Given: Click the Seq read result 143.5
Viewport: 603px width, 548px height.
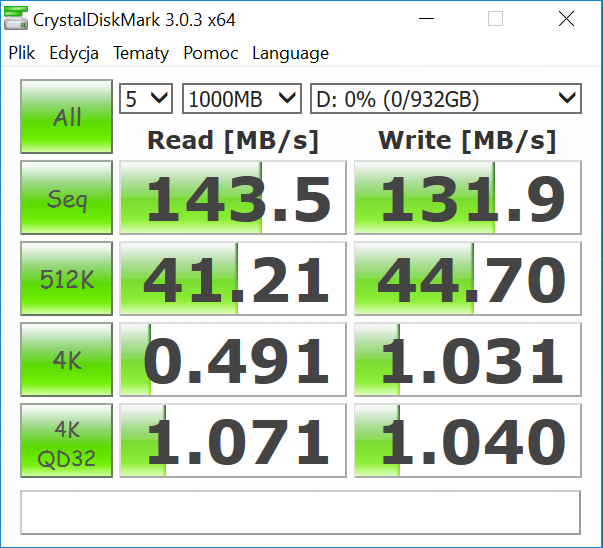Looking at the screenshot, I should pos(233,198).
